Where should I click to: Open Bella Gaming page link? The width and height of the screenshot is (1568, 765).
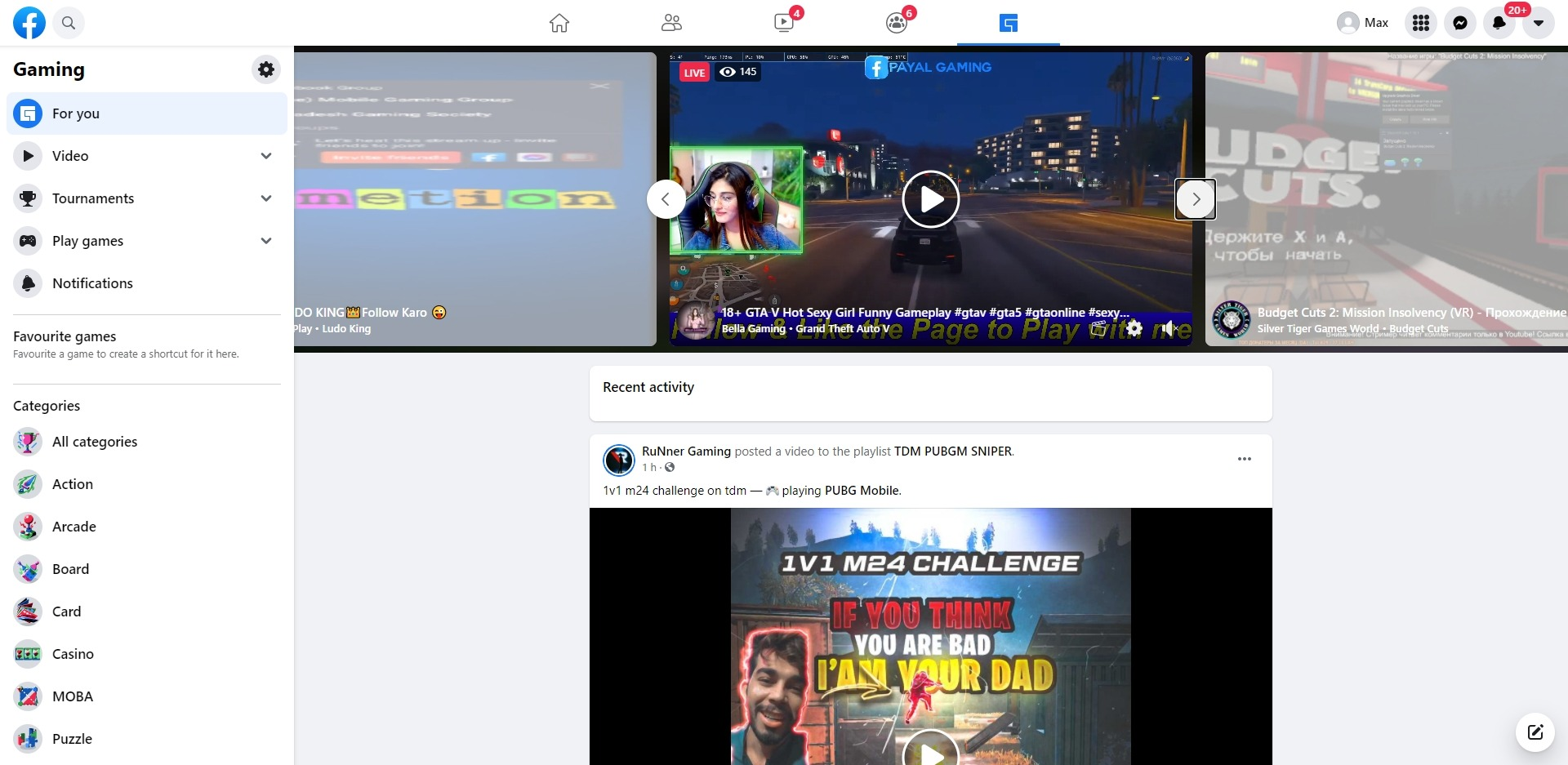click(x=753, y=329)
